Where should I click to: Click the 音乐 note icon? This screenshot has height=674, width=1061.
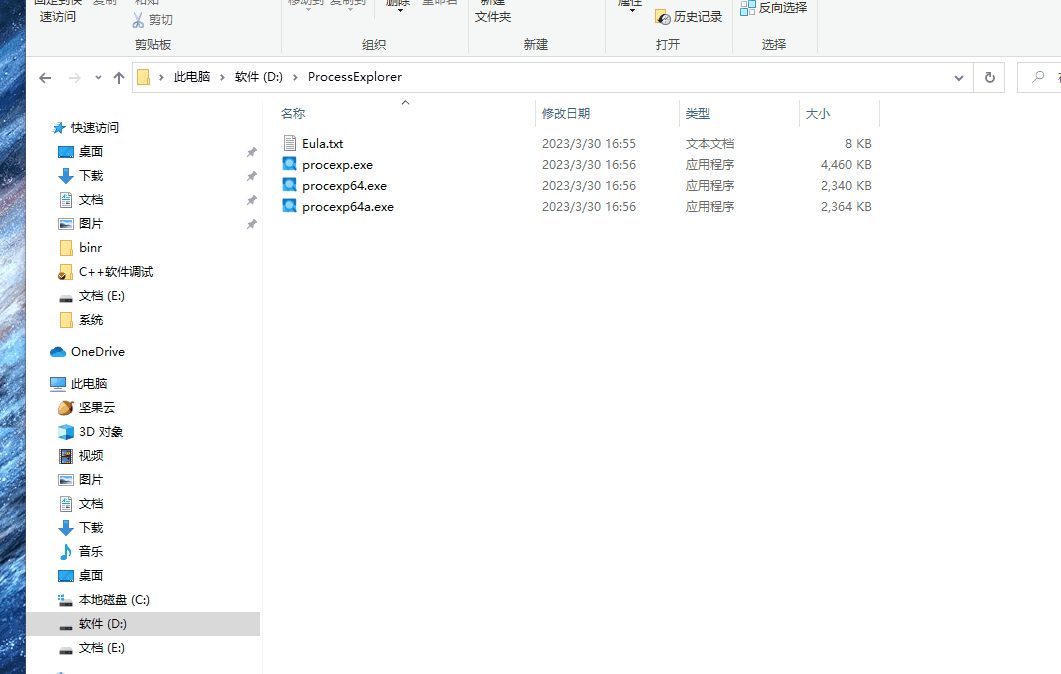66,552
